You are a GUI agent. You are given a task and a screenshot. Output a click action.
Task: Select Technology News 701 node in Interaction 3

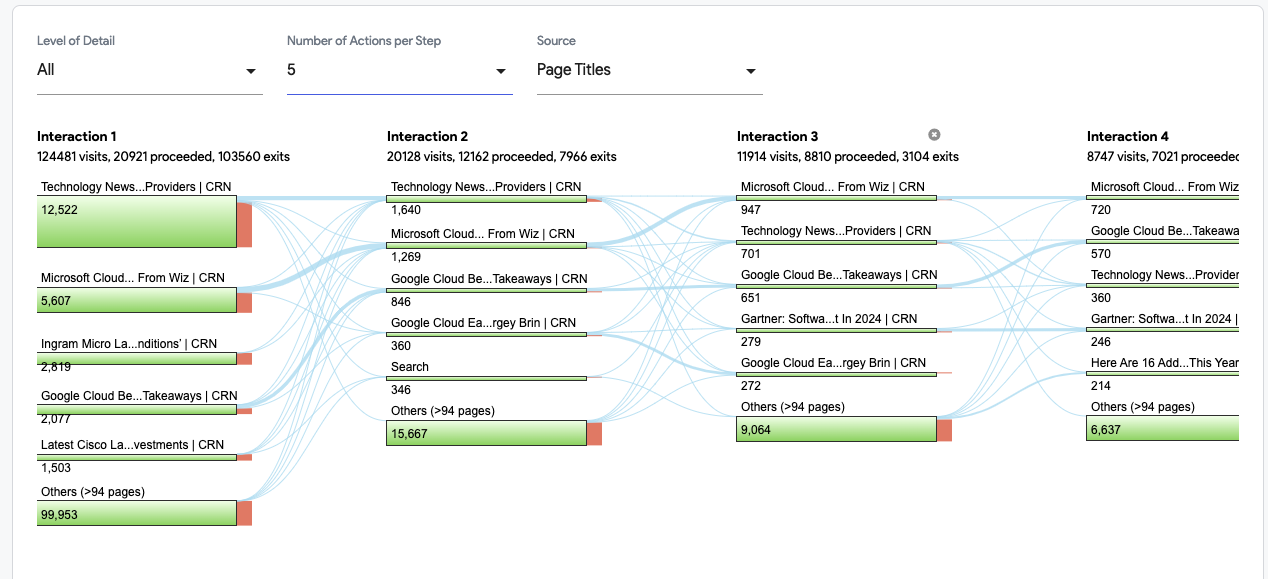pyautogui.click(x=837, y=242)
